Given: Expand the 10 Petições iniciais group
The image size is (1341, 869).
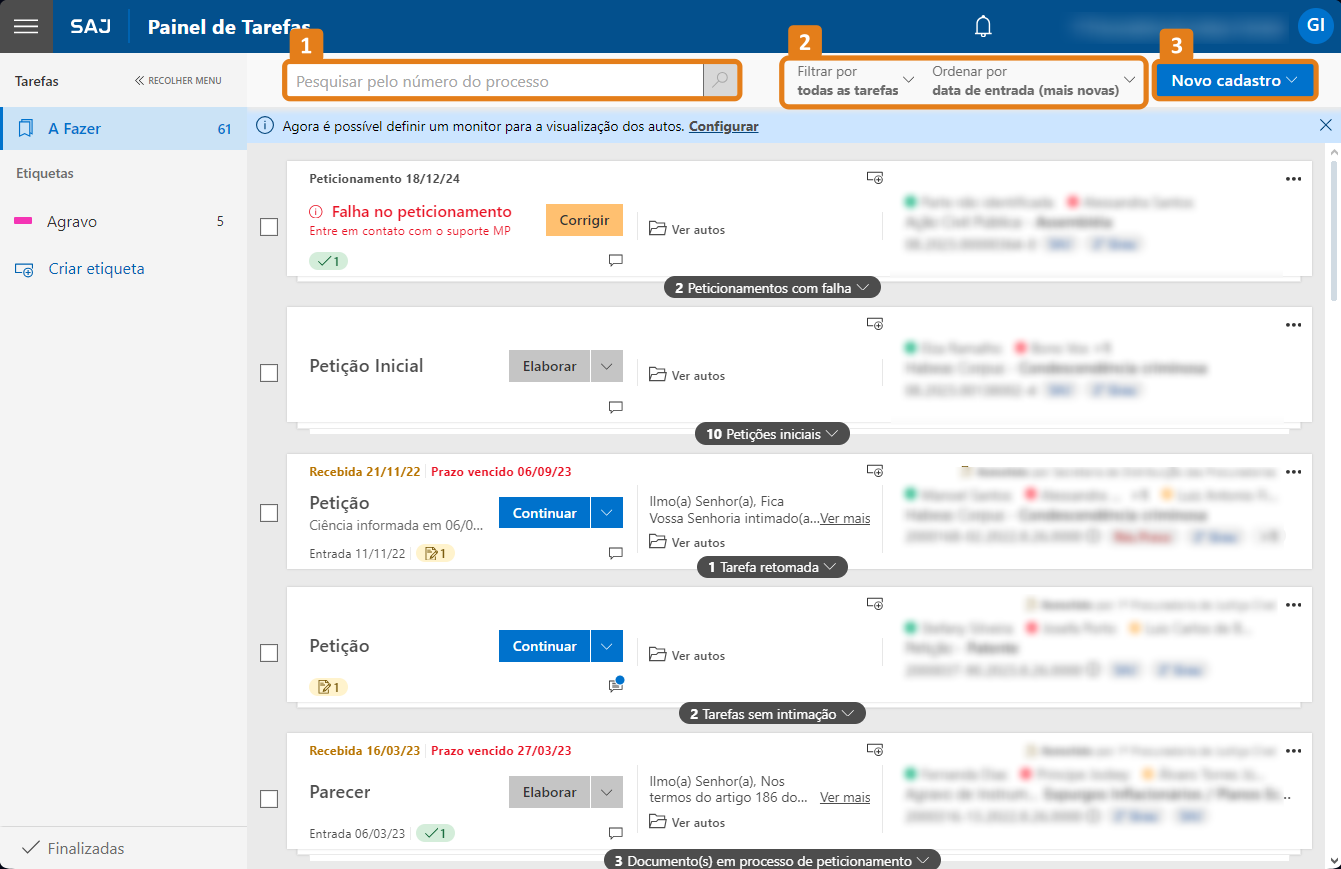Looking at the screenshot, I should (772, 434).
